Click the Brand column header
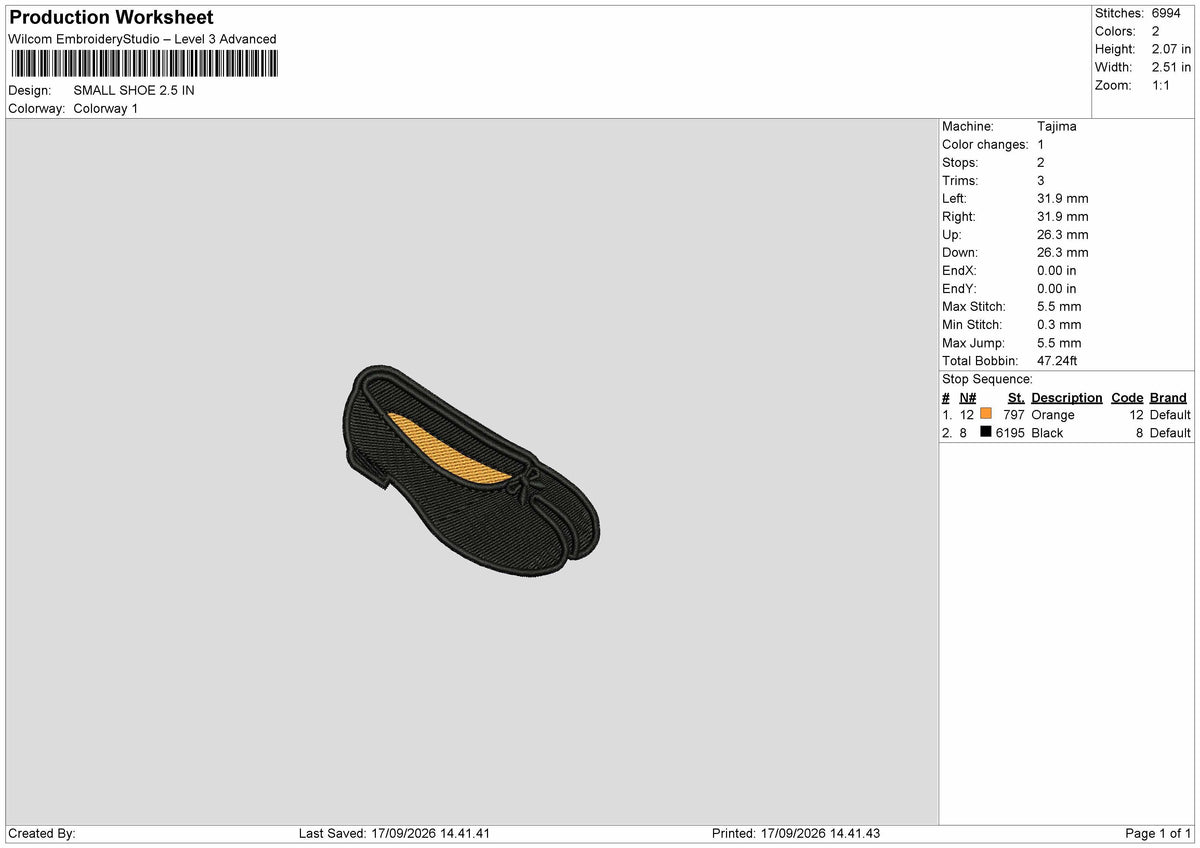This screenshot has width=1200, height=848. click(1168, 397)
